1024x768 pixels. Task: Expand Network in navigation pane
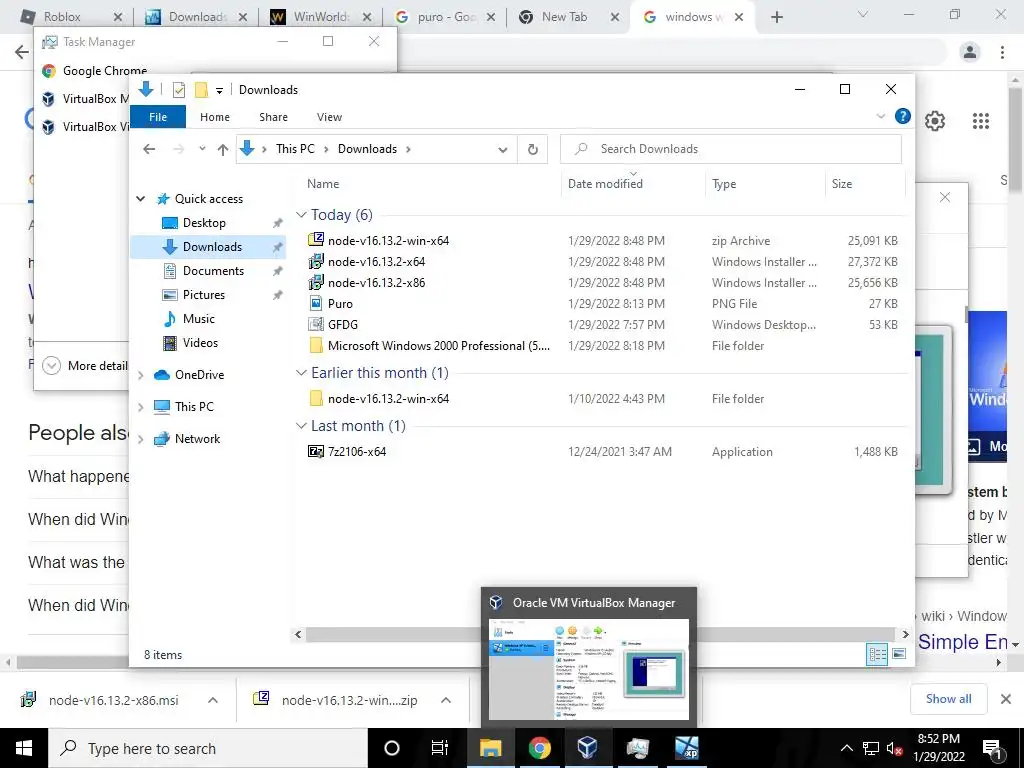point(140,439)
